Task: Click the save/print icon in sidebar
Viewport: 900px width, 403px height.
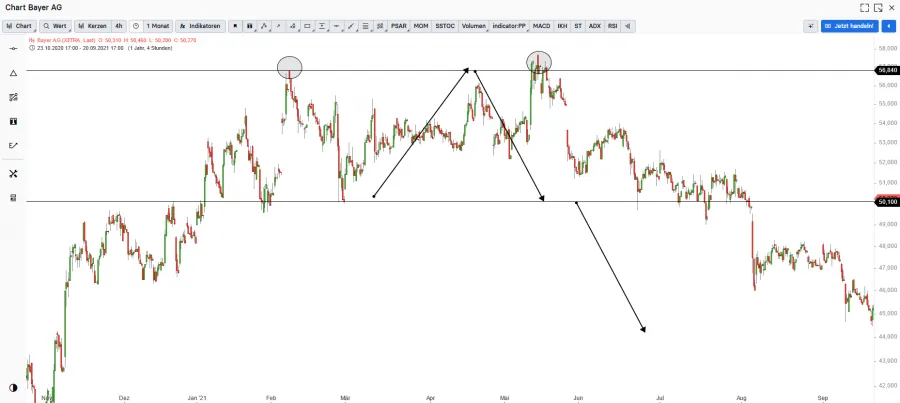Action: point(13,197)
